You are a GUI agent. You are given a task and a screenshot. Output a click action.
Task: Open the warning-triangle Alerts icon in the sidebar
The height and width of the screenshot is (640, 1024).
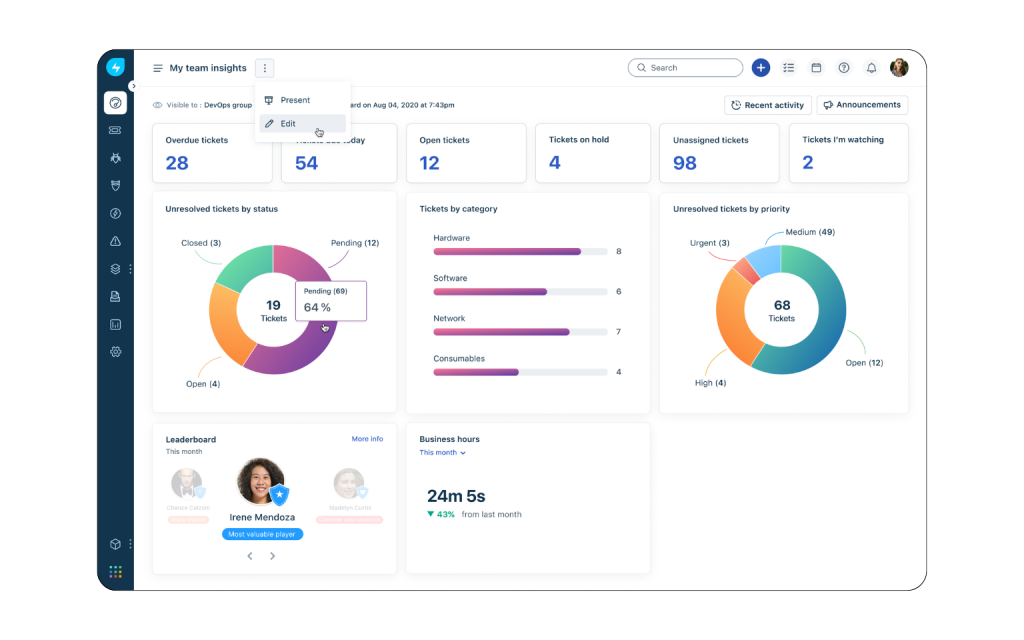pyautogui.click(x=115, y=241)
